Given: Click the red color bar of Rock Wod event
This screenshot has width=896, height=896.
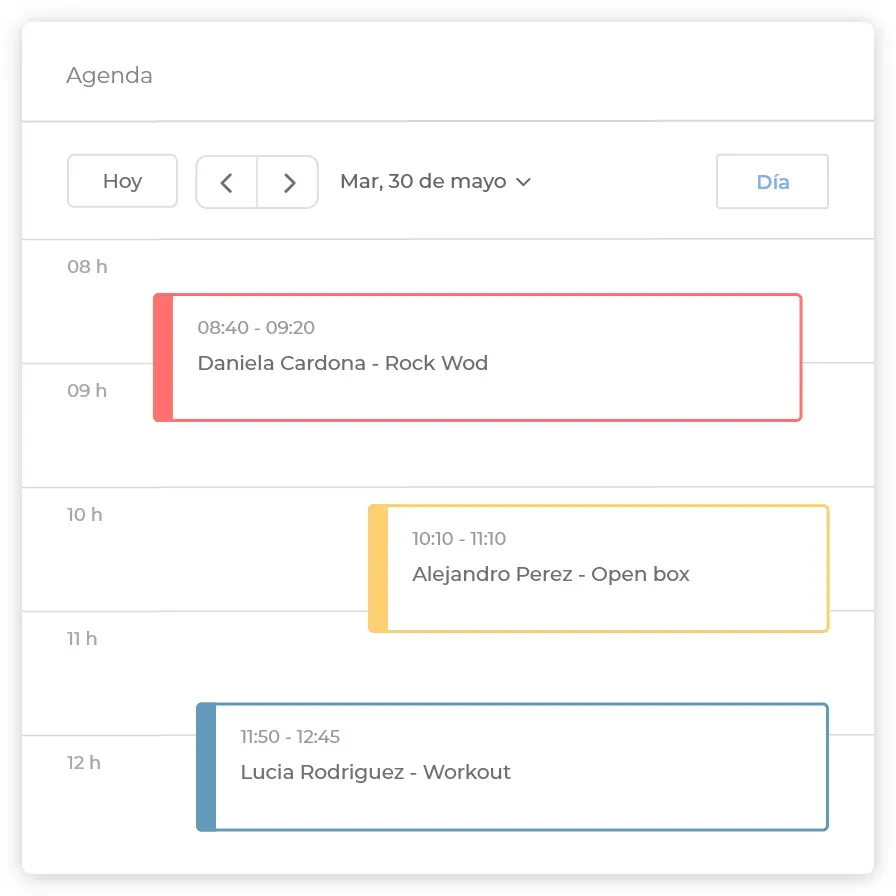Looking at the screenshot, I should pos(163,358).
